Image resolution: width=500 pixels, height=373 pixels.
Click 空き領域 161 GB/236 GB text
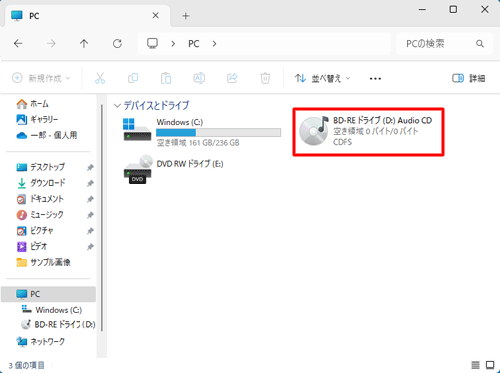[198, 143]
